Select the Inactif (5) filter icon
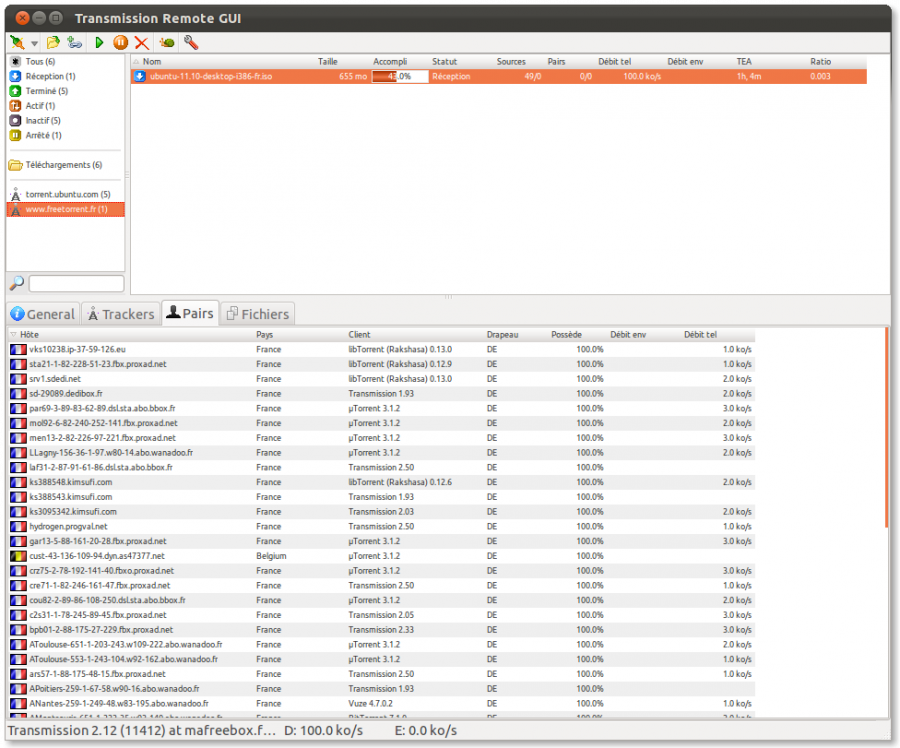This screenshot has width=900, height=748. coord(15,121)
